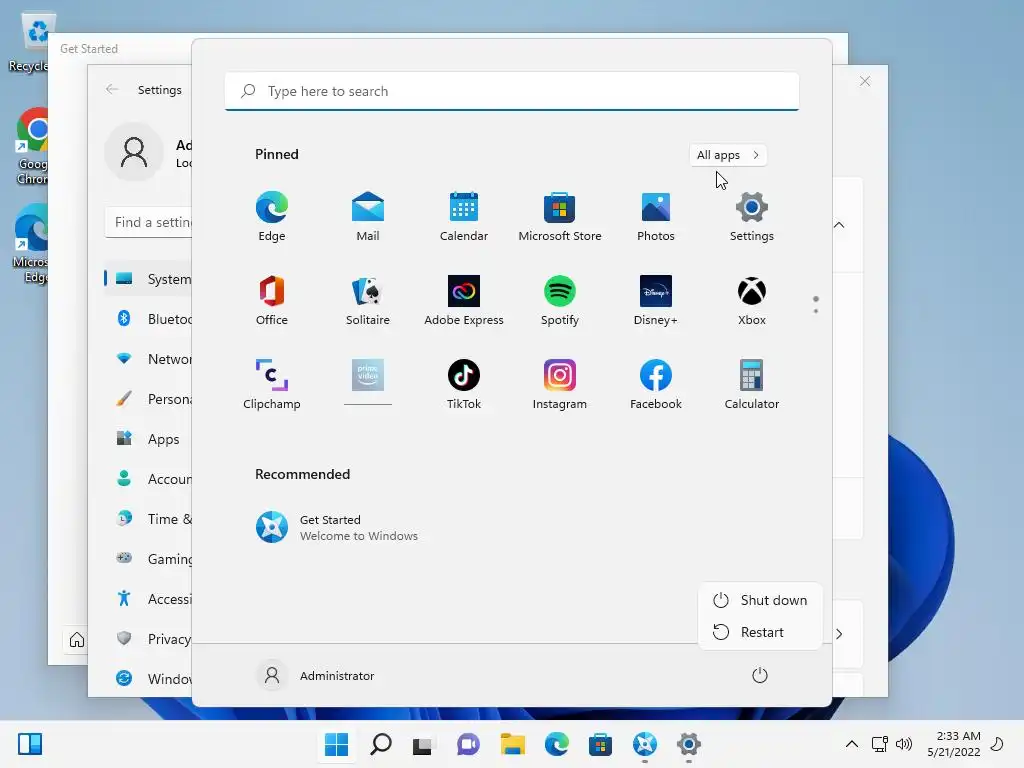This screenshot has height=768, width=1024.
Task: Open Privacy category in Settings sidebar
Action: 148,639
